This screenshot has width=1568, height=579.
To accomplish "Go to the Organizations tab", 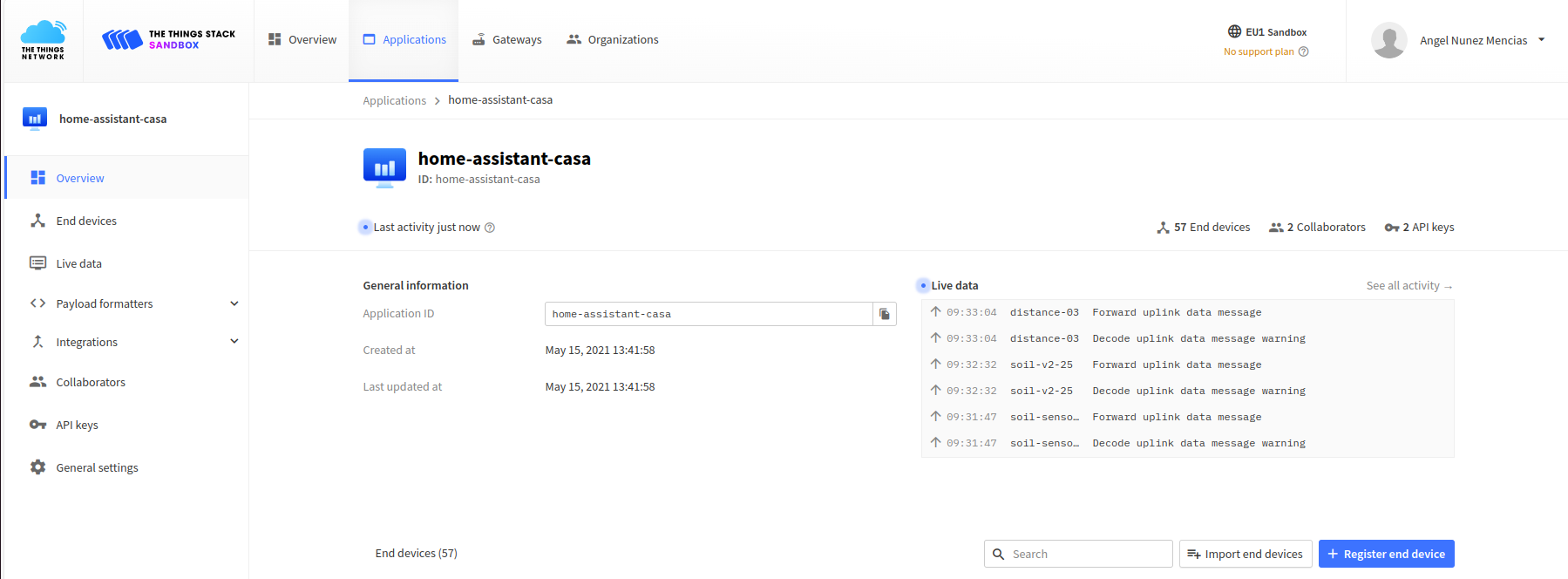I will (x=613, y=40).
